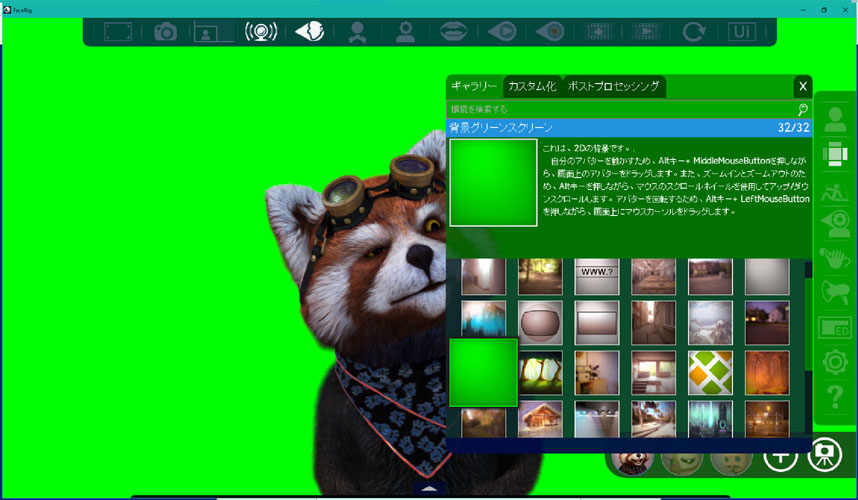Screen dimensions: 858x500
Task: Click the camera on tripod round button
Action: pos(824,454)
